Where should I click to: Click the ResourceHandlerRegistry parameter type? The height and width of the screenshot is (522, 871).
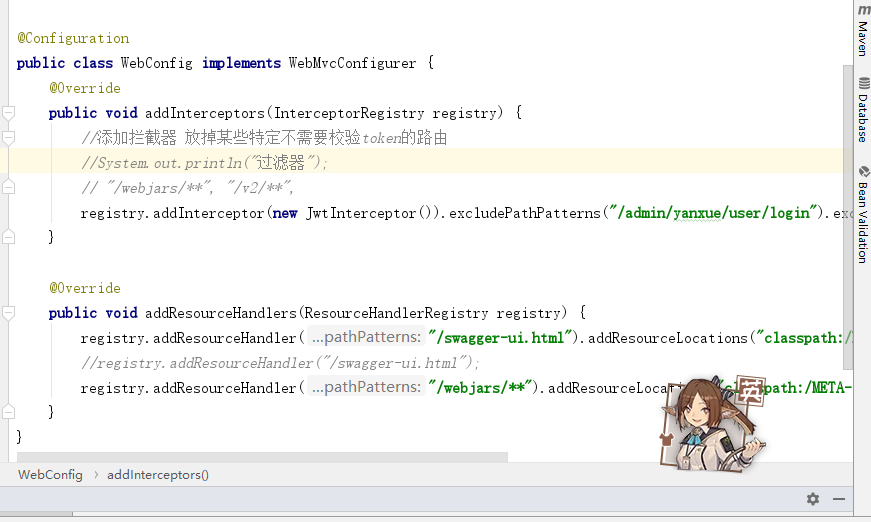click(x=396, y=313)
